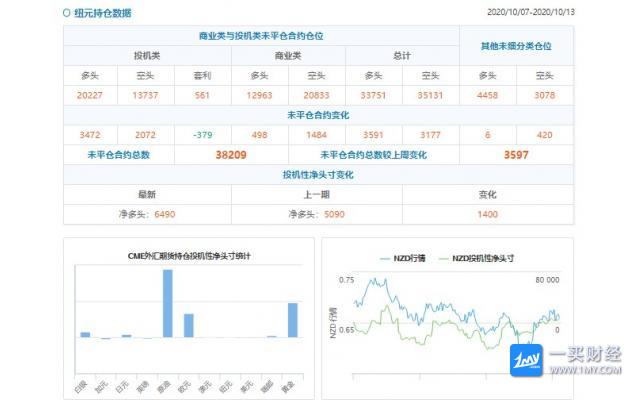Select the change value 498
The image size is (640, 400).
(259, 135)
